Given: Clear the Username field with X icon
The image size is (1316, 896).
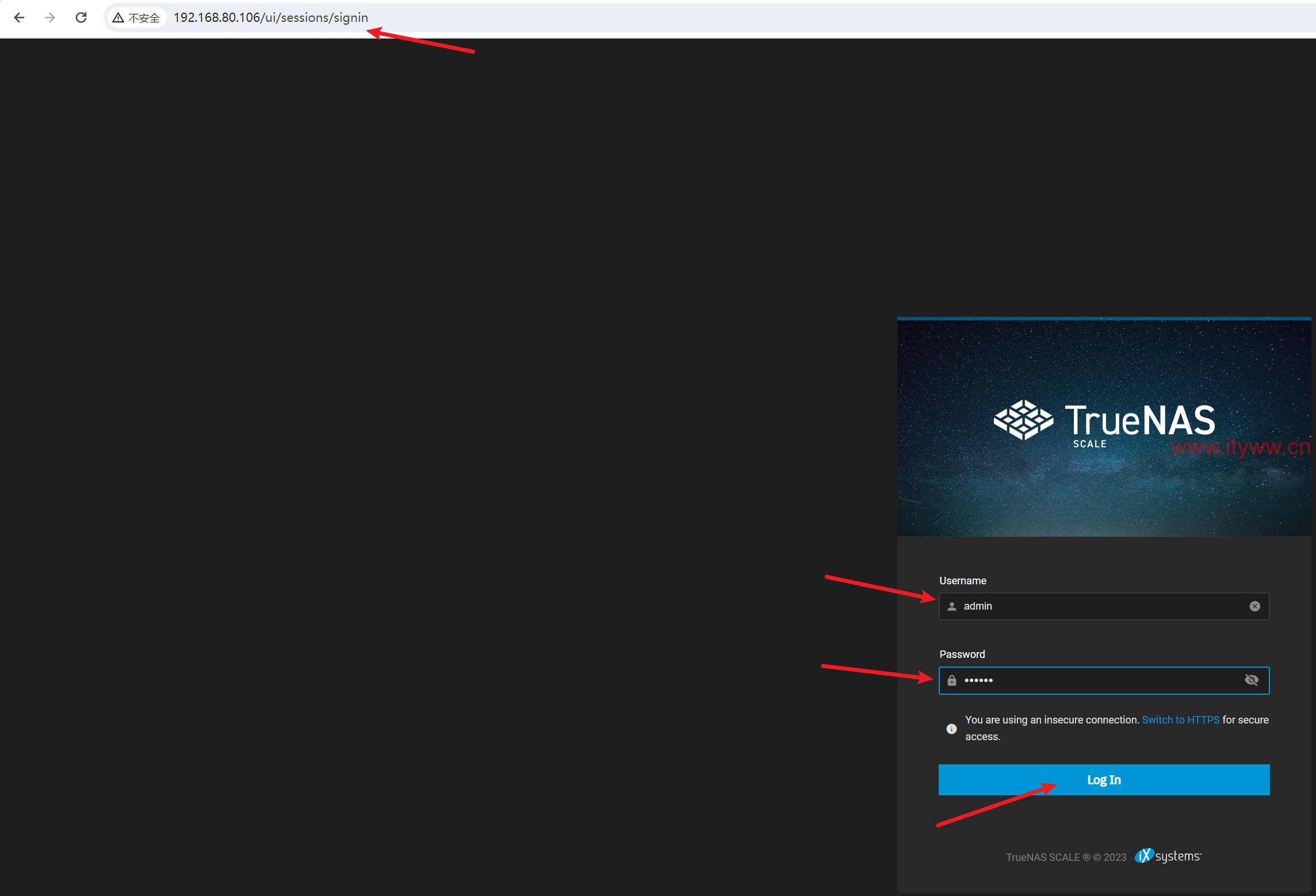Looking at the screenshot, I should click(1255, 606).
